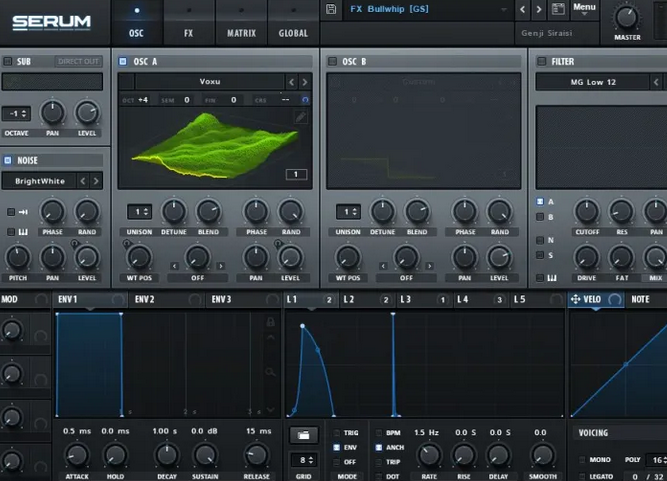Enable LFO BPM sync
The height and width of the screenshot is (481, 667).
pyautogui.click(x=379, y=433)
